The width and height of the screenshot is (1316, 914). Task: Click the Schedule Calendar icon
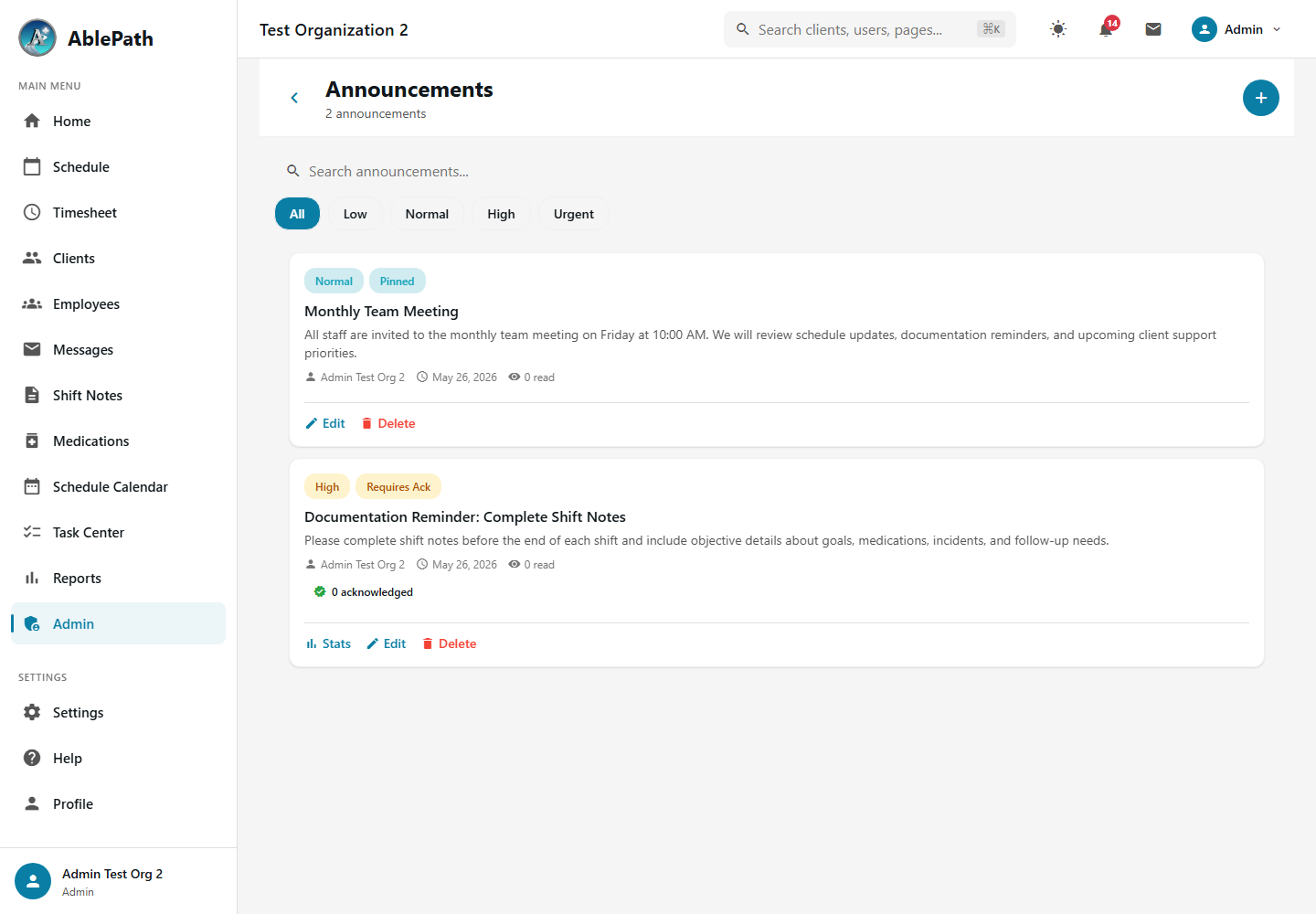click(x=32, y=486)
